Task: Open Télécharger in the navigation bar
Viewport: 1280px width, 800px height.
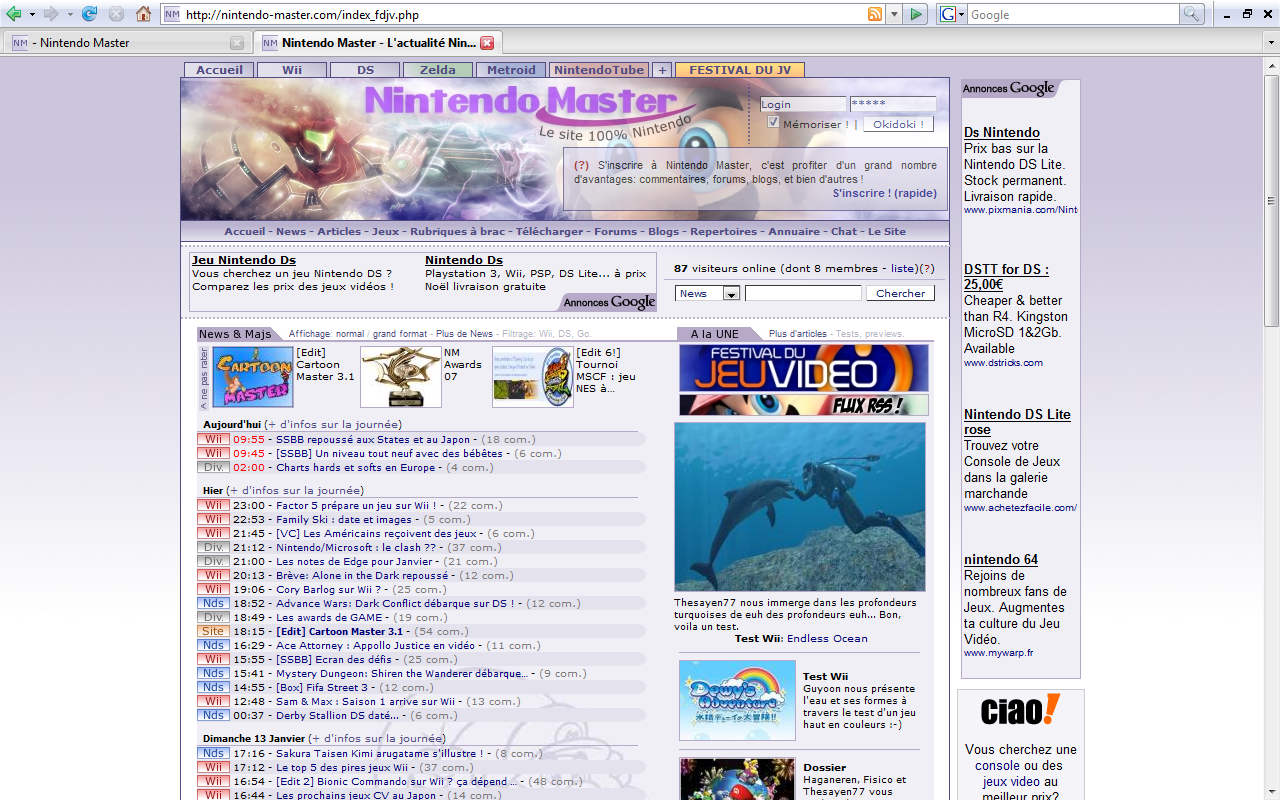Action: click(549, 231)
